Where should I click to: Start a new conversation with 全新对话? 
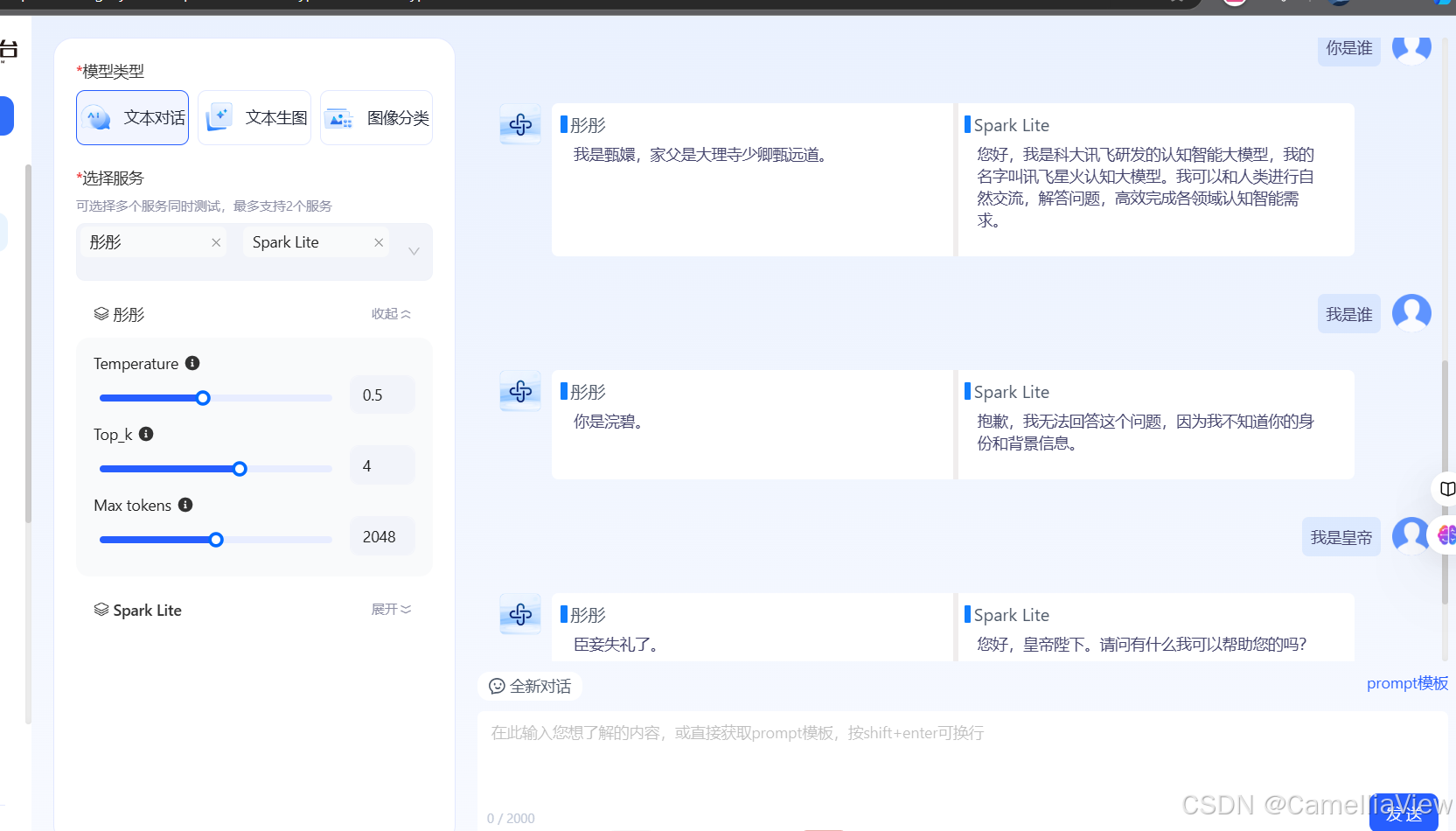(x=530, y=686)
